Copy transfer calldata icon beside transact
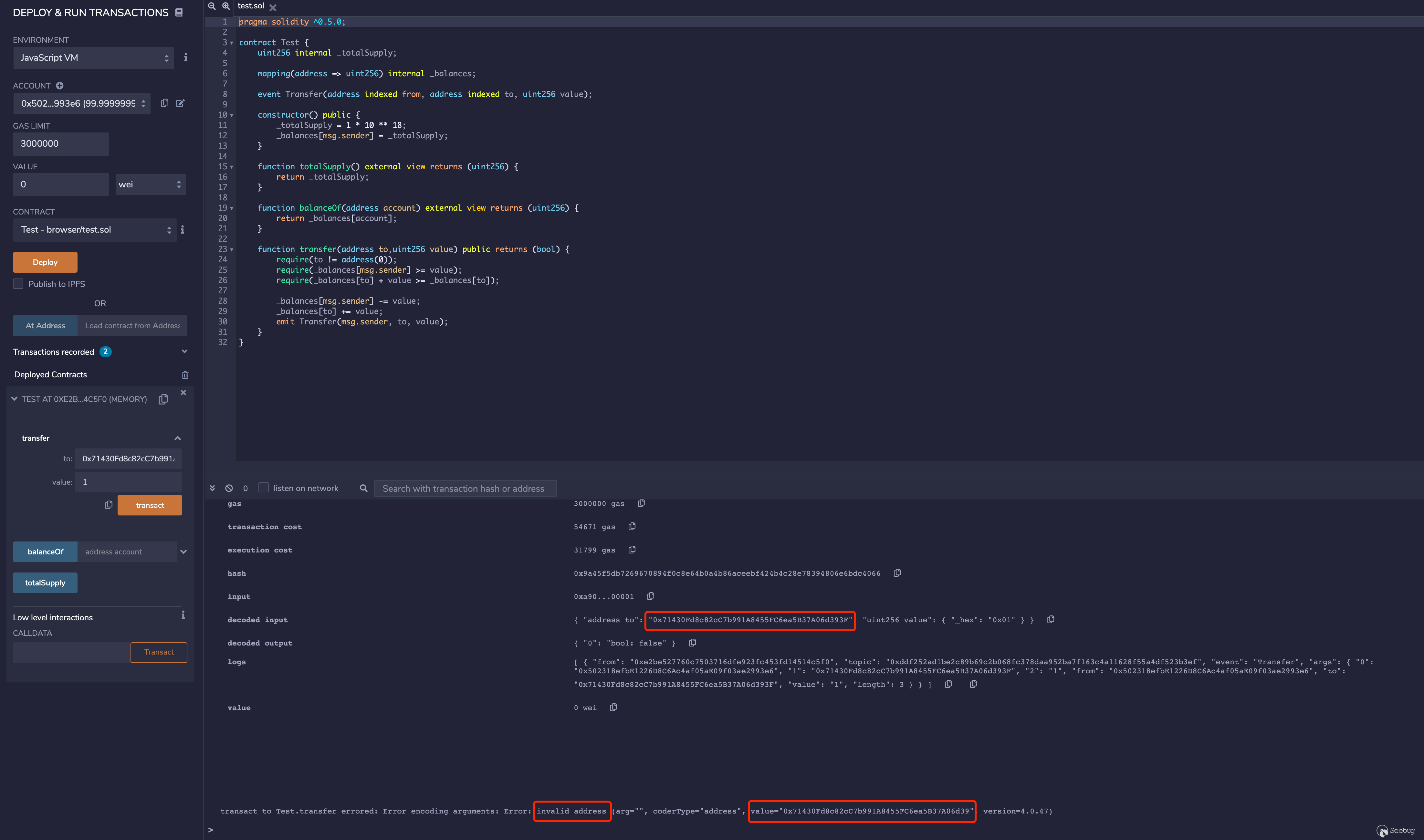Image resolution: width=1424 pixels, height=840 pixels. click(109, 505)
